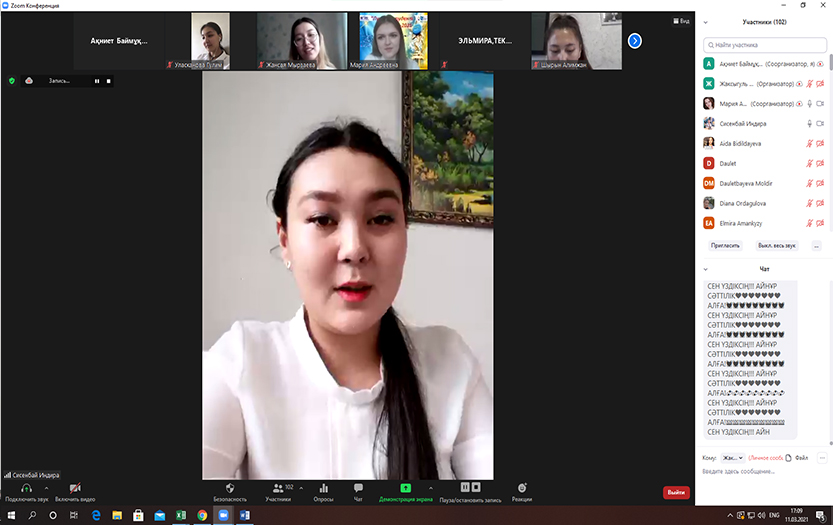
Task: Open the more options (...) participants menu
Action: 816,245
